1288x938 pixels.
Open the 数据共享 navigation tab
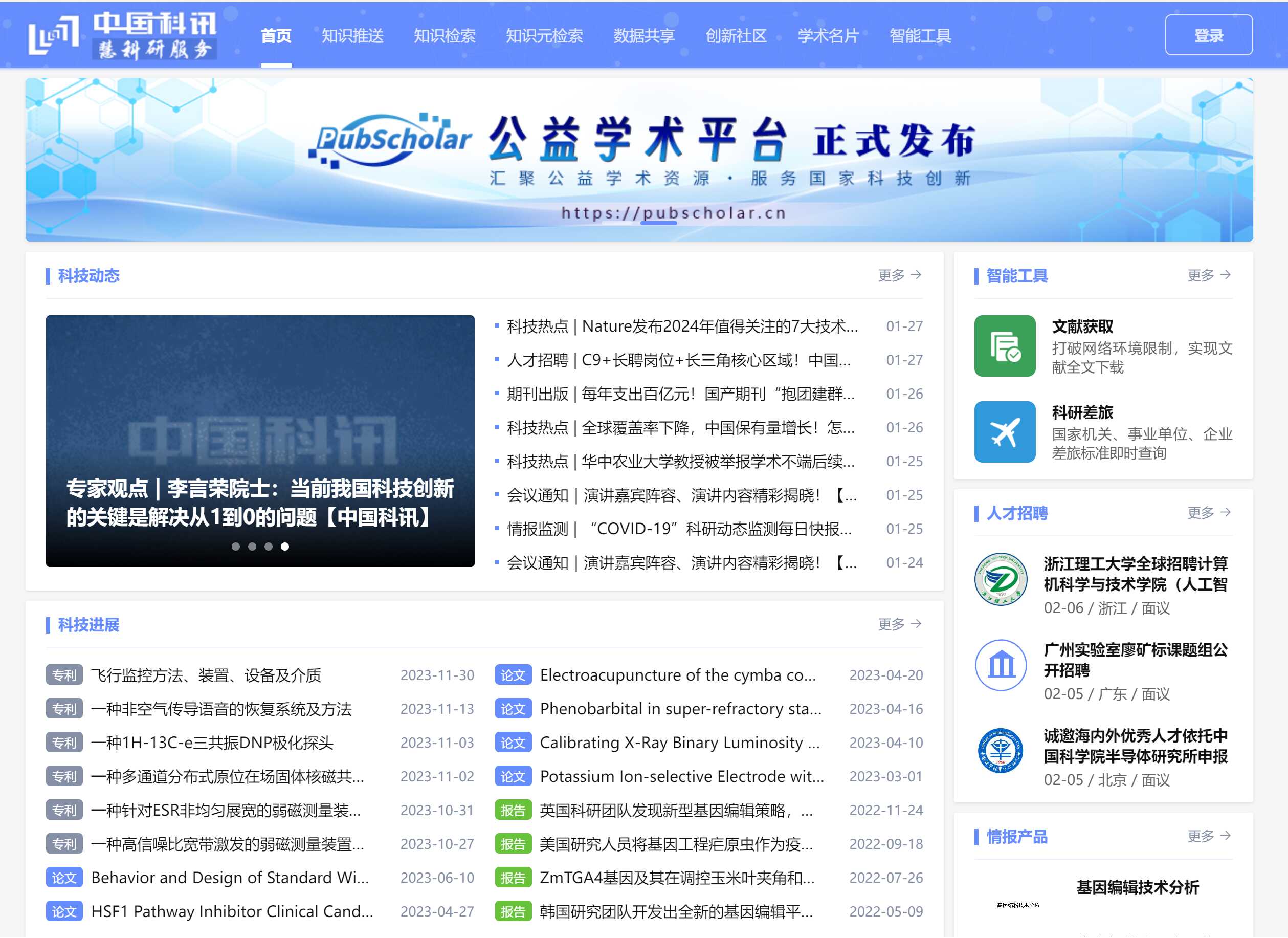point(643,36)
